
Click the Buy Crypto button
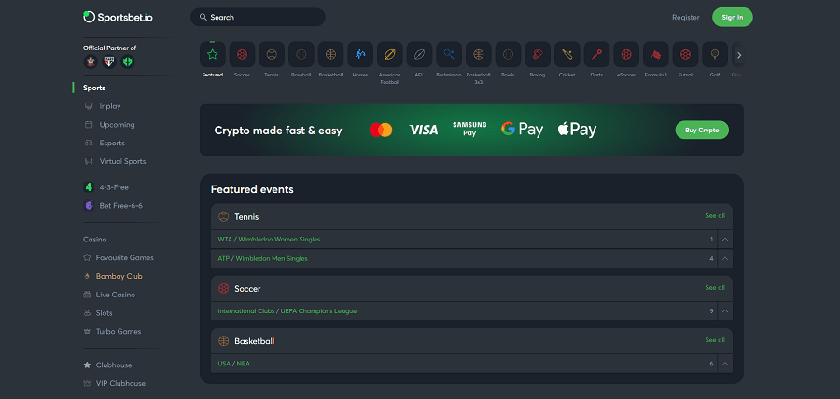click(x=702, y=130)
